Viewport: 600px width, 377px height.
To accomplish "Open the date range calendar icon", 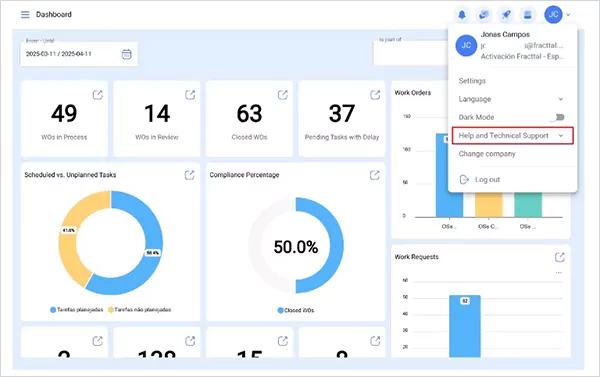I will point(127,54).
